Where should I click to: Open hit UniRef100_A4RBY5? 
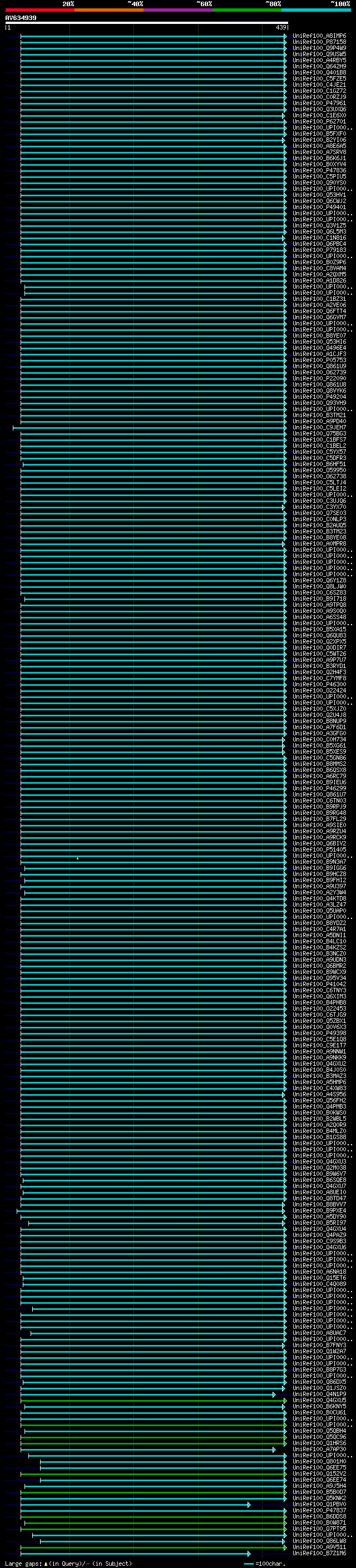point(319,60)
